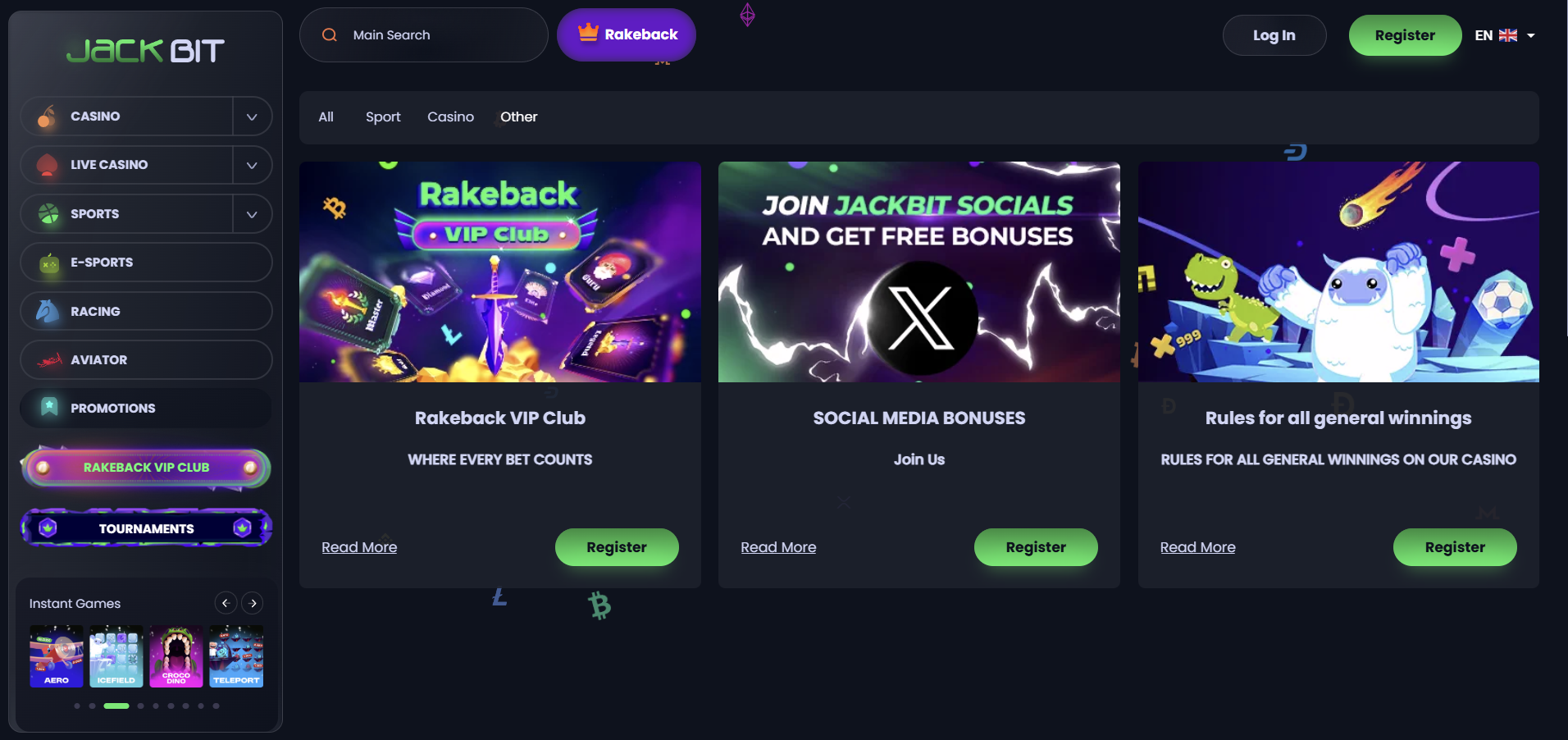Expand the Casino submenu chevron
This screenshot has width=1568, height=740.
252,116
